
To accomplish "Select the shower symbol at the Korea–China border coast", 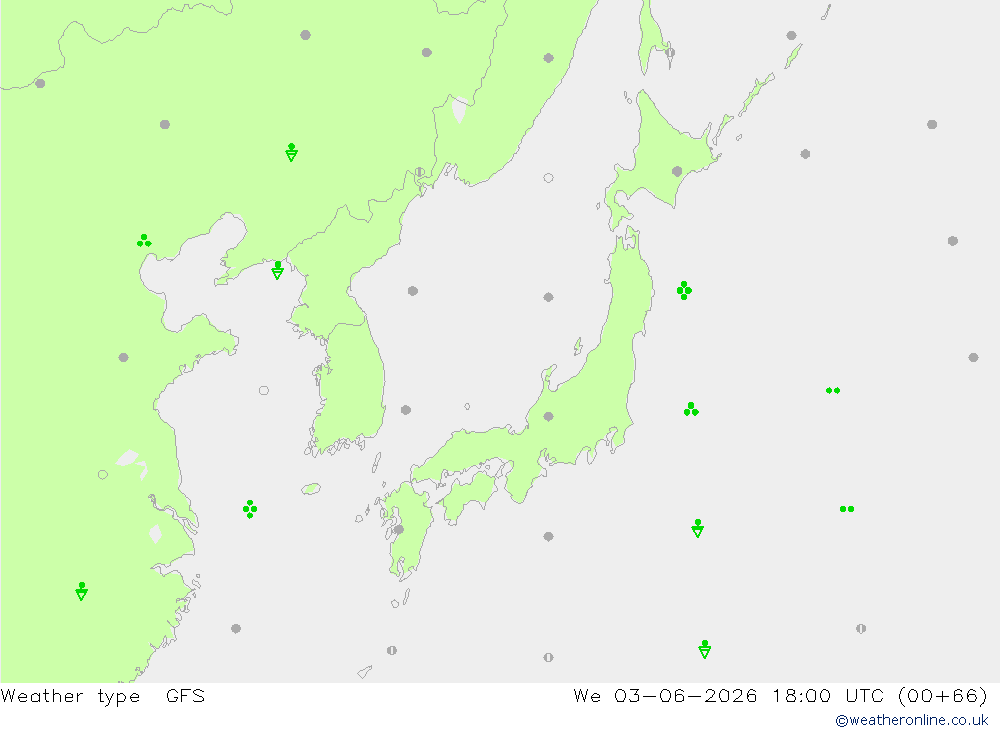I will click(x=277, y=270).
